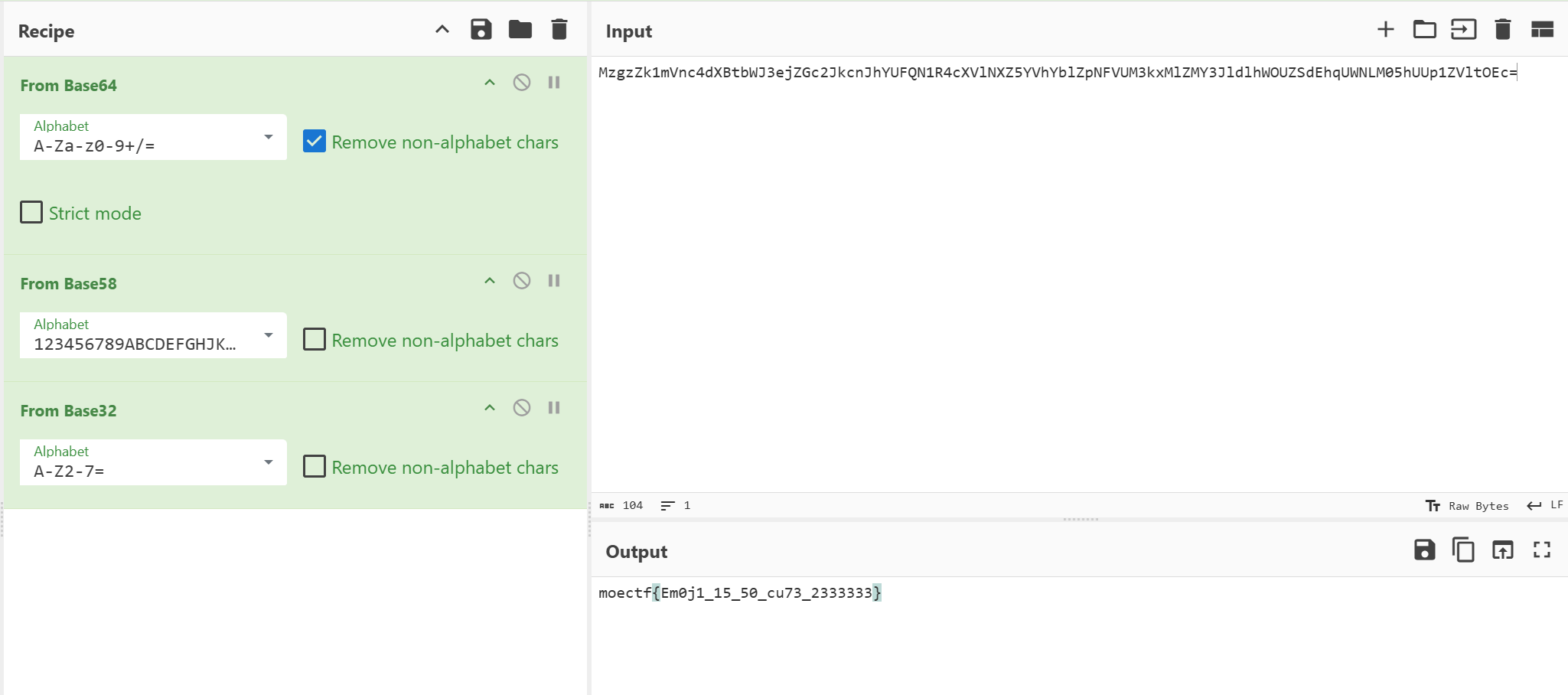Image resolution: width=1568 pixels, height=695 pixels.
Task: Set breakpoint on From Base64
Action: pos(554,83)
